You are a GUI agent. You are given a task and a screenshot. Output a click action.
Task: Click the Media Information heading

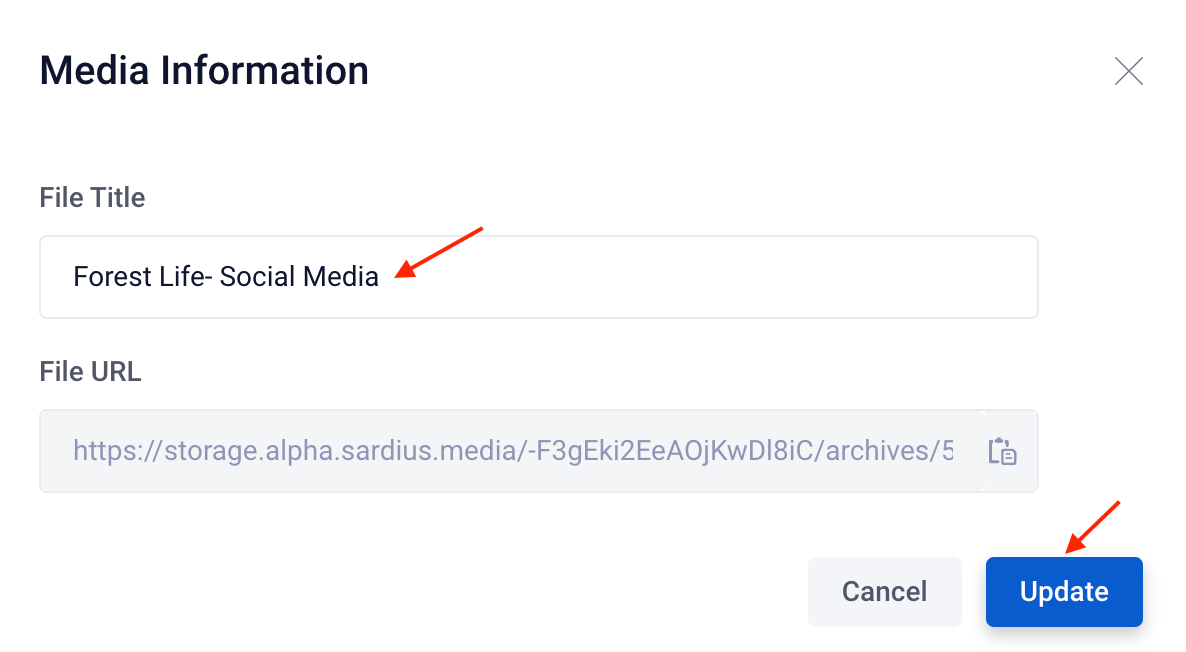point(204,71)
